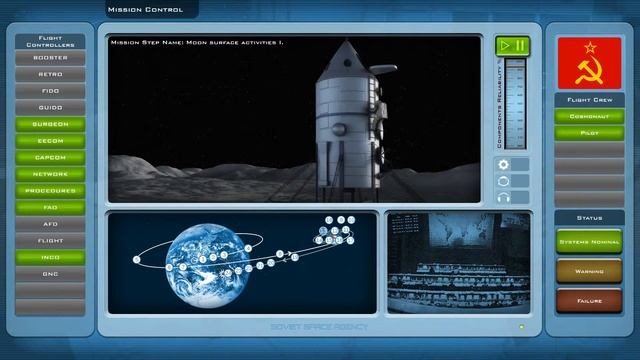The image size is (640, 360).
Task: Select the GNC flight controller
Action: [x=50, y=274]
